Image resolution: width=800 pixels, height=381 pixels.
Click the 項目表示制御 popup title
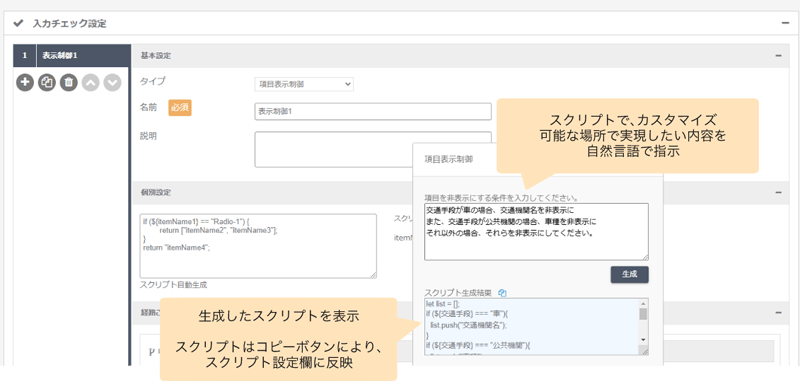(448, 159)
